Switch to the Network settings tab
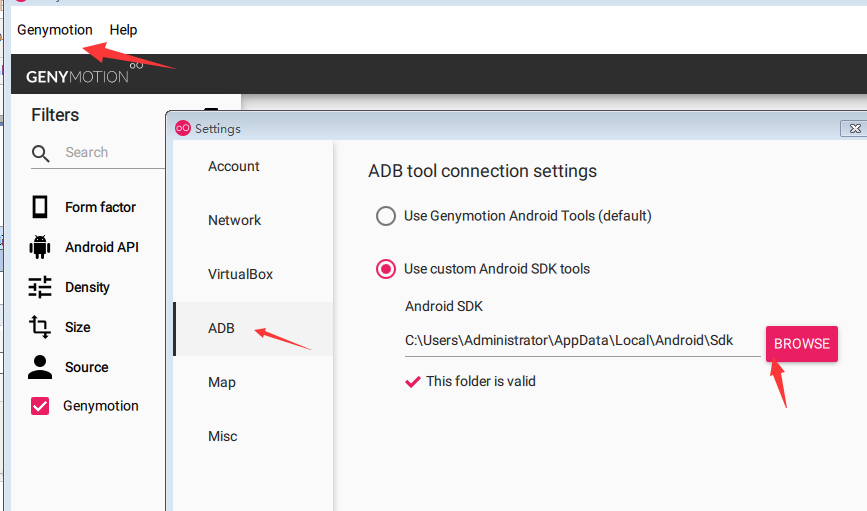 253,220
